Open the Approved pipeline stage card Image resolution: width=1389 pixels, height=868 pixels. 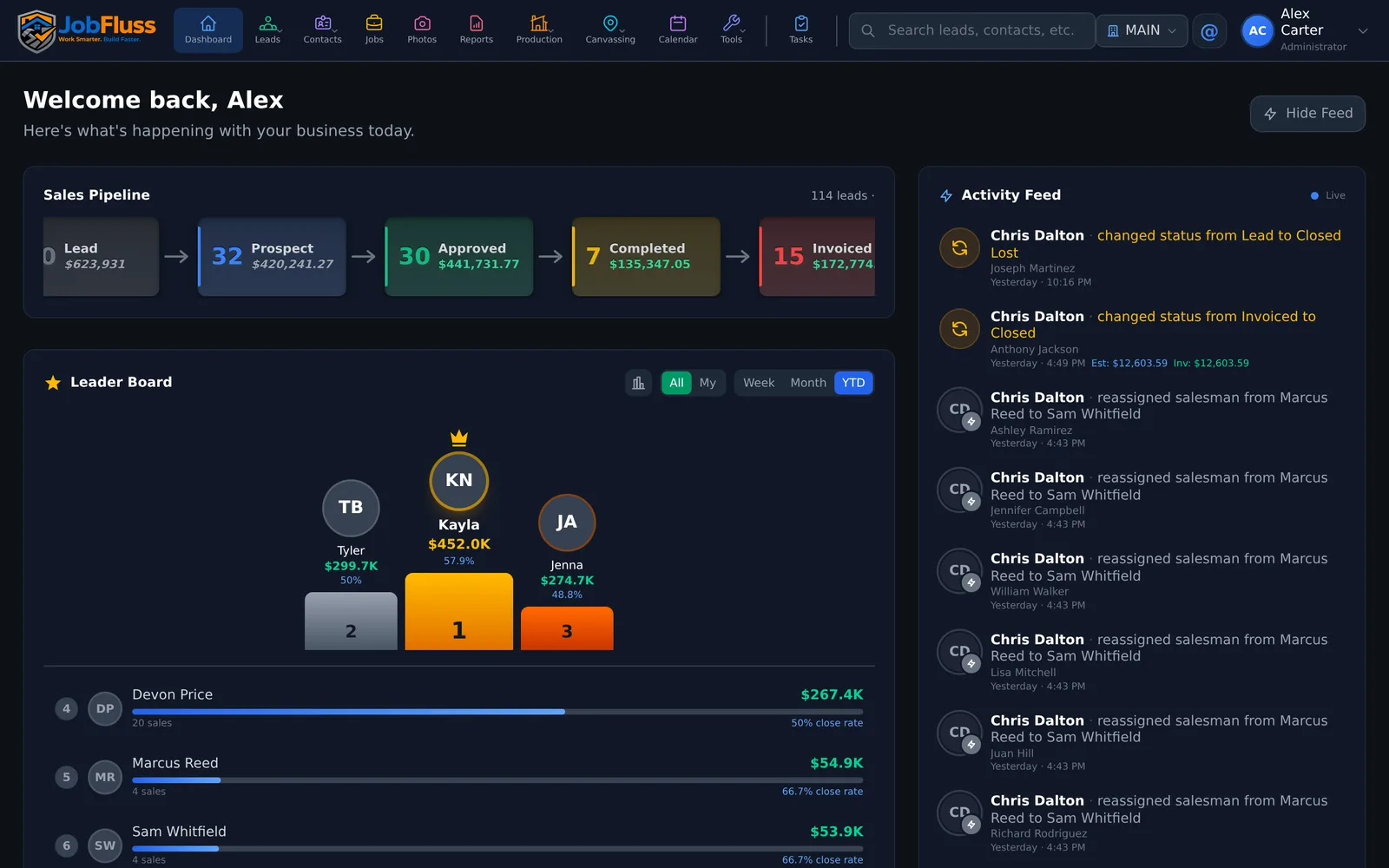459,257
